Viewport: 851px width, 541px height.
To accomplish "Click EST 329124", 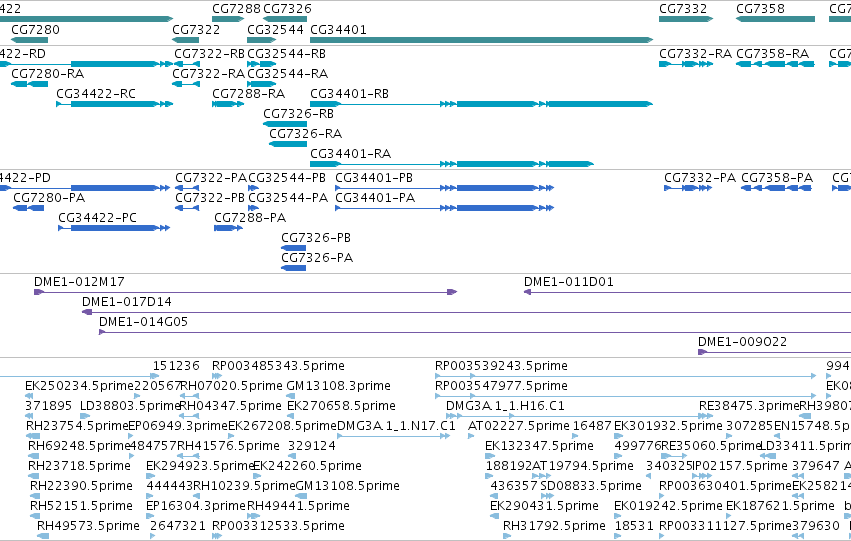I will click(291, 456).
